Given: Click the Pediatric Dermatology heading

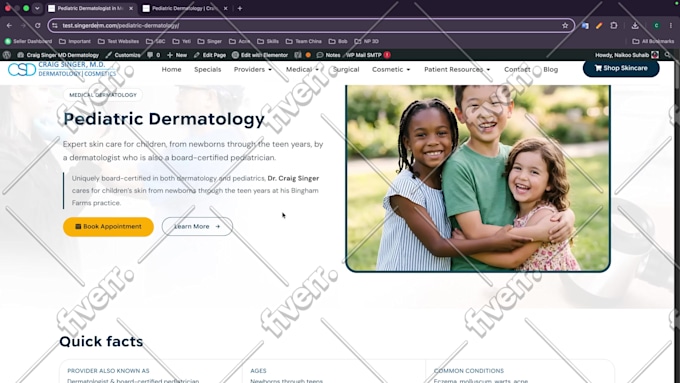Looking at the screenshot, I should pyautogui.click(x=164, y=119).
